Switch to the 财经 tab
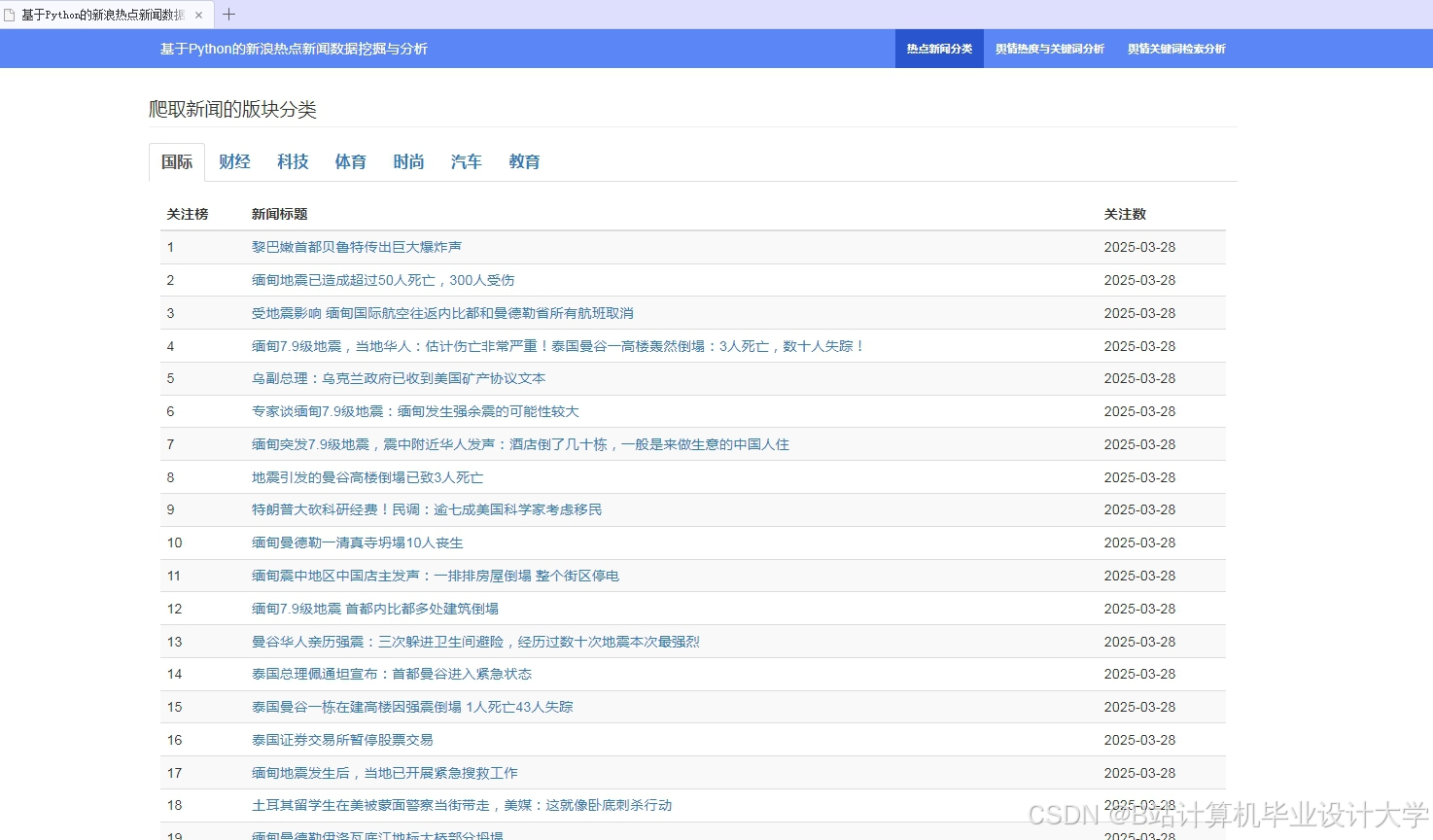Image resolution: width=1433 pixels, height=840 pixels. click(234, 161)
